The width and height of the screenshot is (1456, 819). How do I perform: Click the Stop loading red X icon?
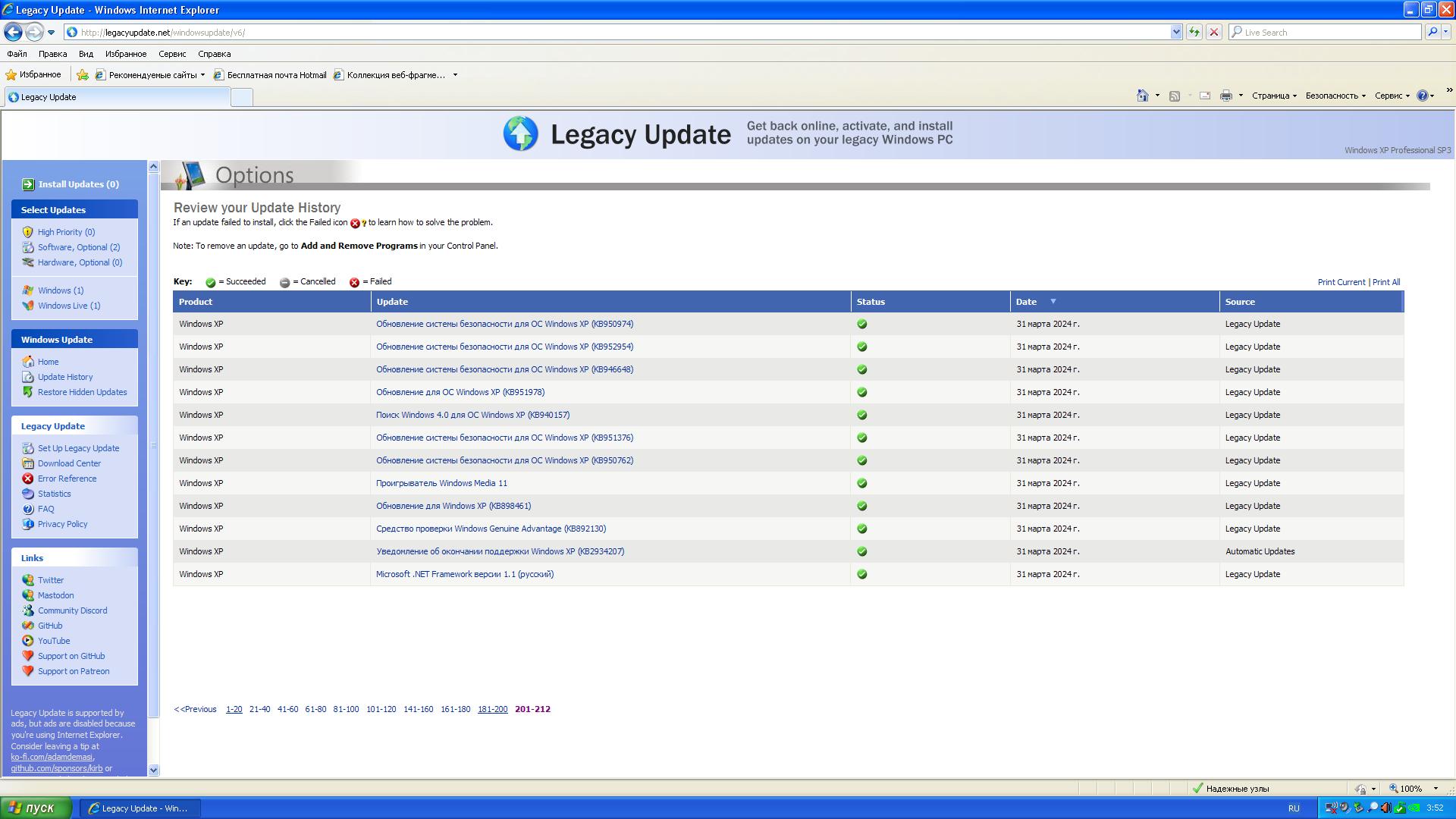pyautogui.click(x=1213, y=32)
